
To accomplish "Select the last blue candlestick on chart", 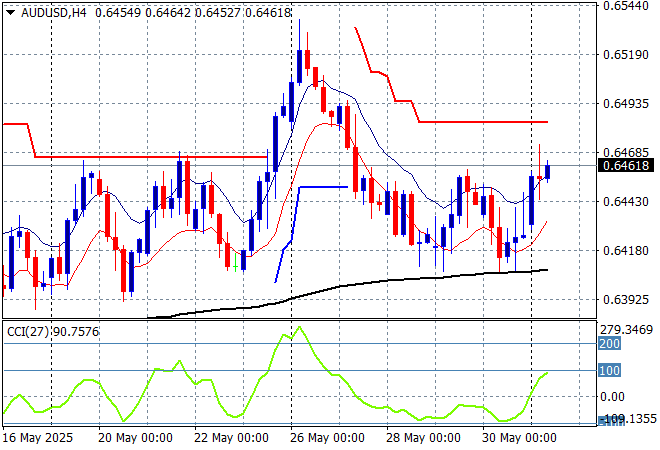I will click(547, 171).
